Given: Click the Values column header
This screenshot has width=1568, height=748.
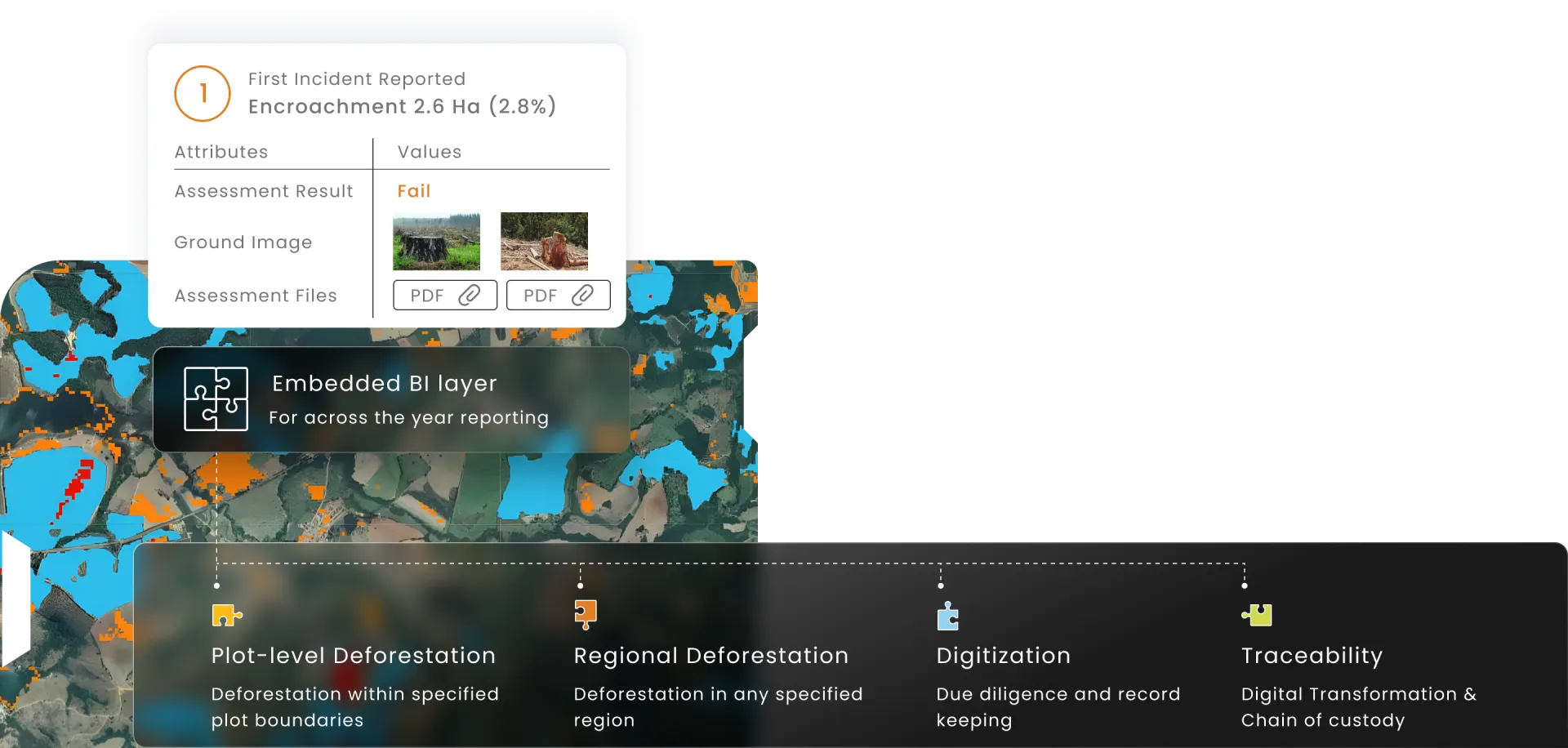Looking at the screenshot, I should point(430,152).
